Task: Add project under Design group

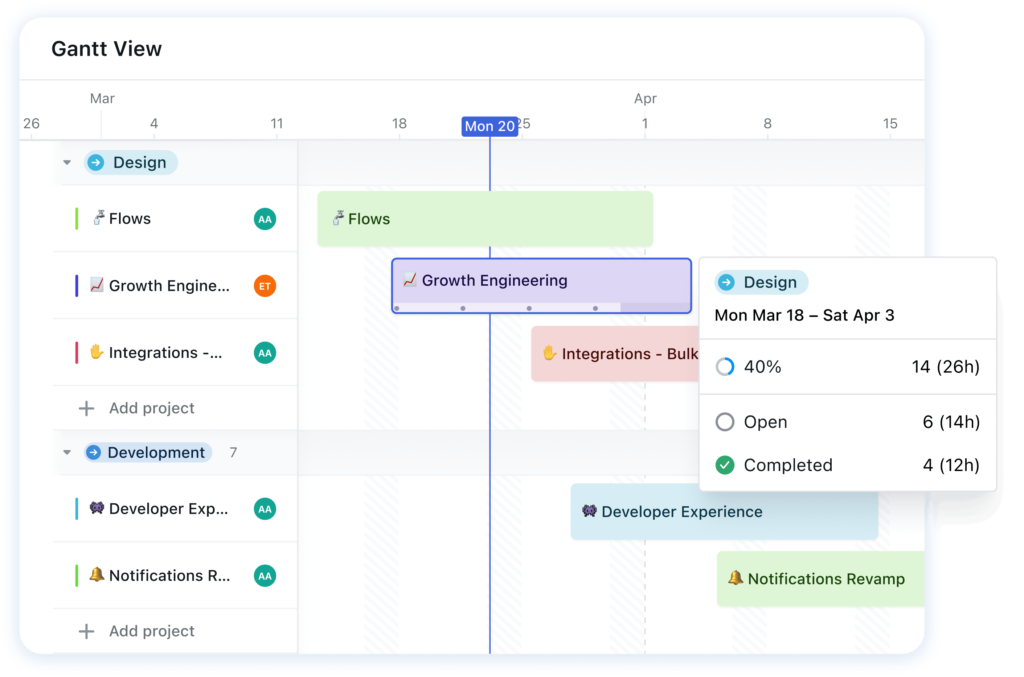Action: (152, 409)
